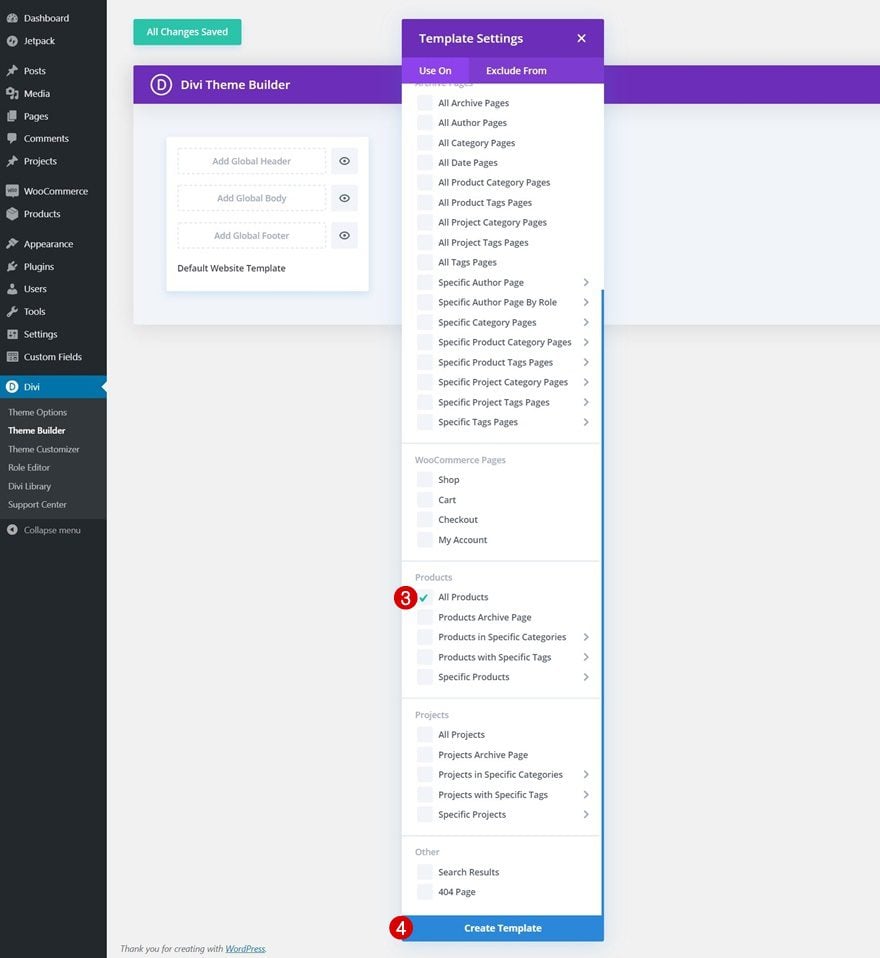The image size is (880, 958).
Task: Check the Shop checkbox
Action: click(425, 480)
